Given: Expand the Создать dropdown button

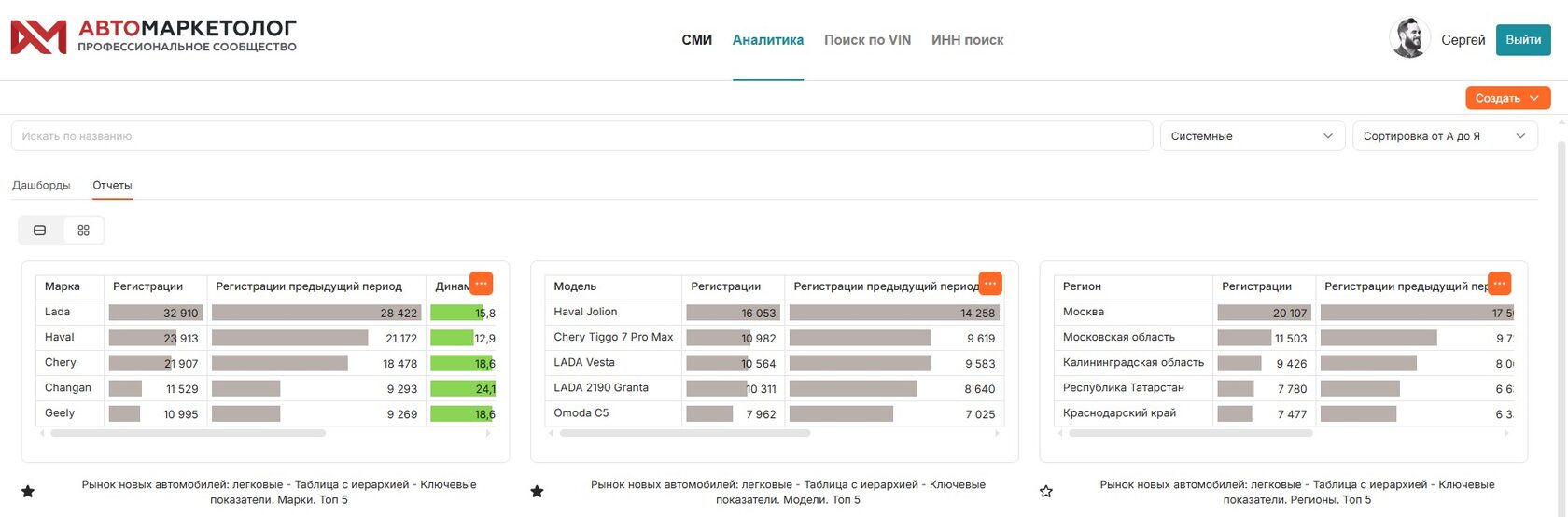Looking at the screenshot, I should click(1507, 98).
